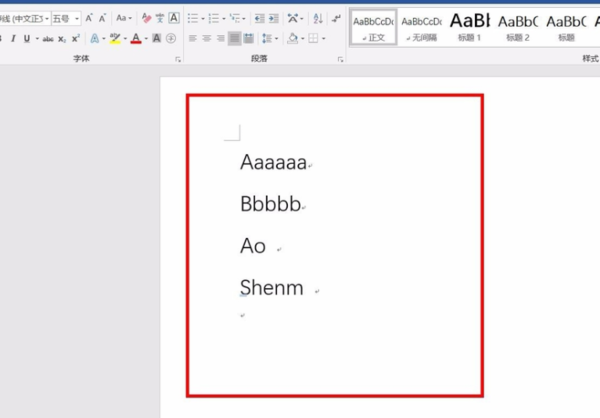The image size is (600, 418).
Task: Click the Text Effects glowing A icon
Action: (x=95, y=38)
